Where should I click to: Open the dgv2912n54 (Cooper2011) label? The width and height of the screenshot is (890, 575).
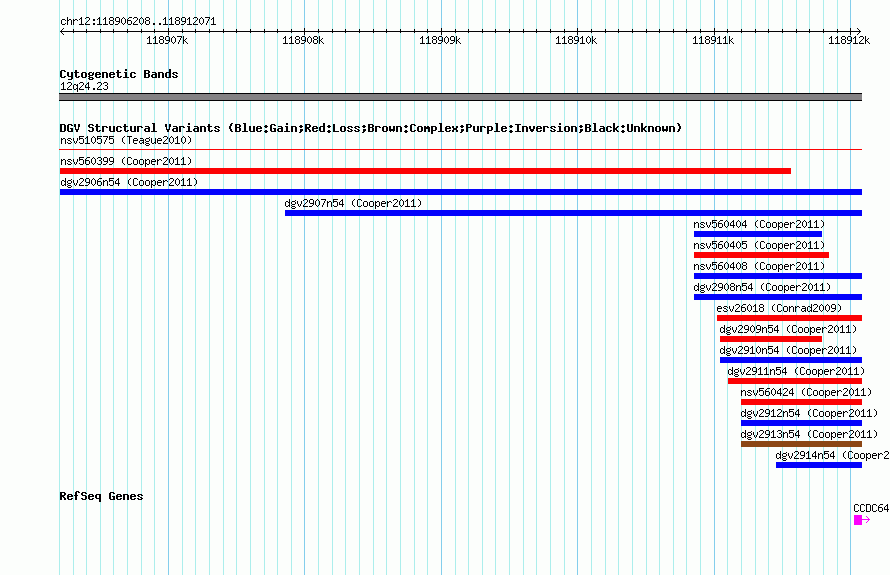(809, 413)
